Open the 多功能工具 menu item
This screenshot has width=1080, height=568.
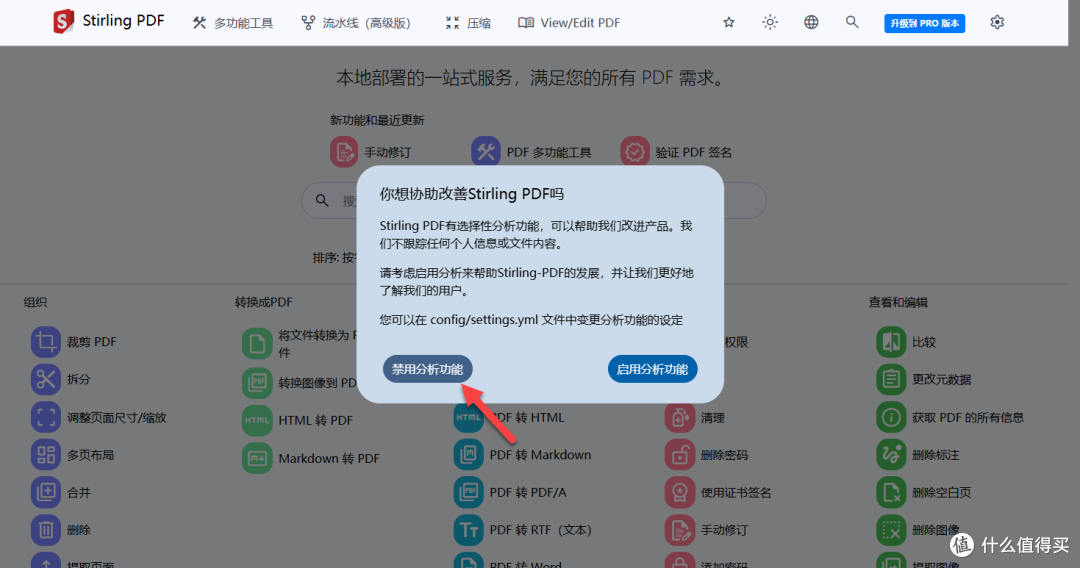(x=233, y=23)
